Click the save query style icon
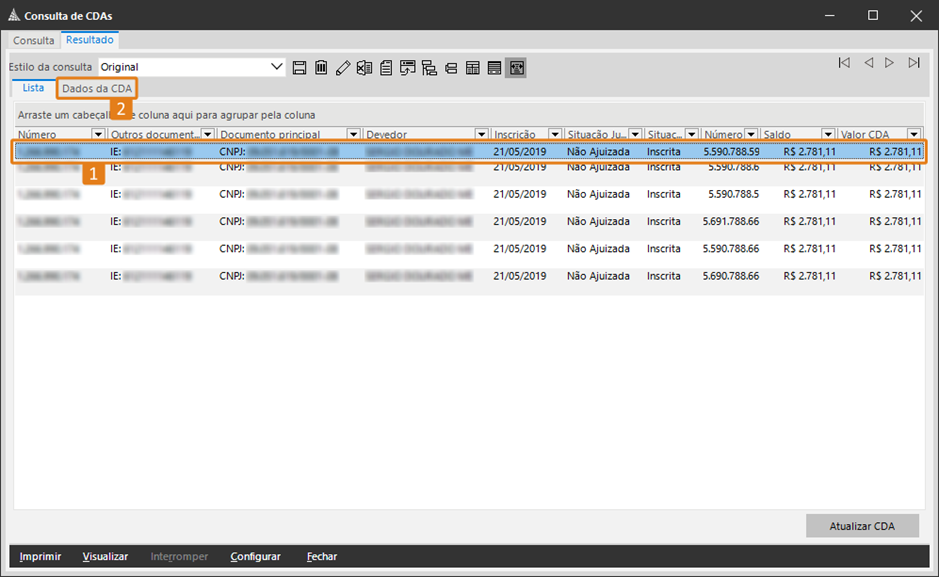This screenshot has height=577, width=939. click(x=299, y=68)
